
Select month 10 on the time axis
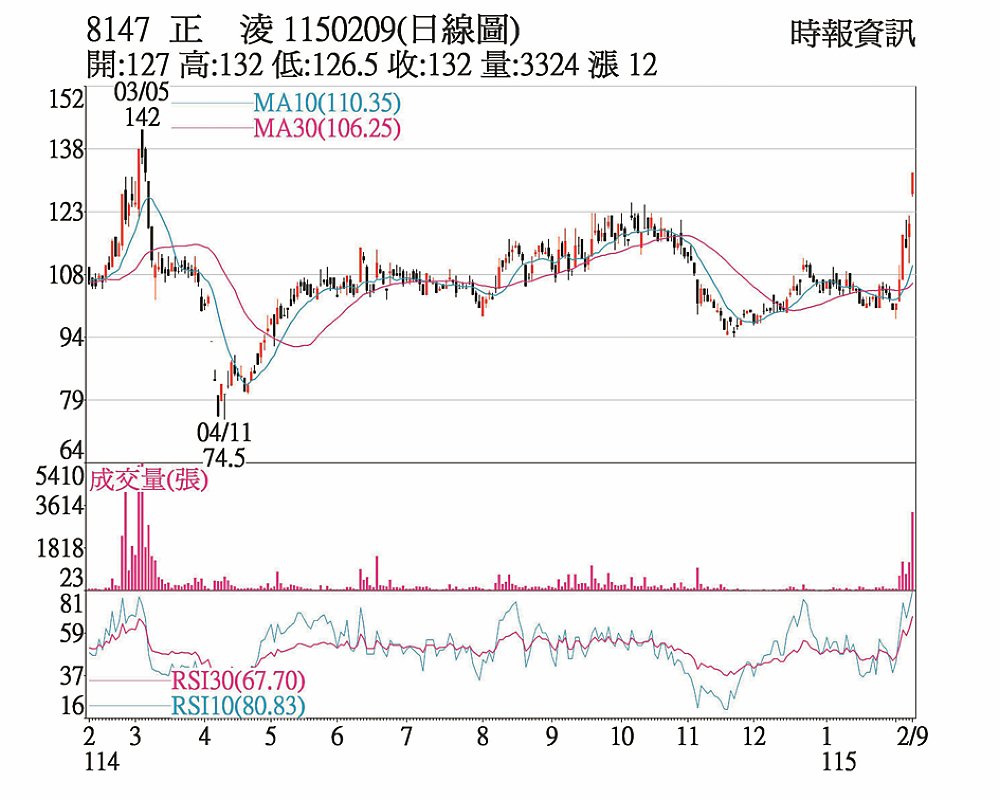pyautogui.click(x=621, y=737)
